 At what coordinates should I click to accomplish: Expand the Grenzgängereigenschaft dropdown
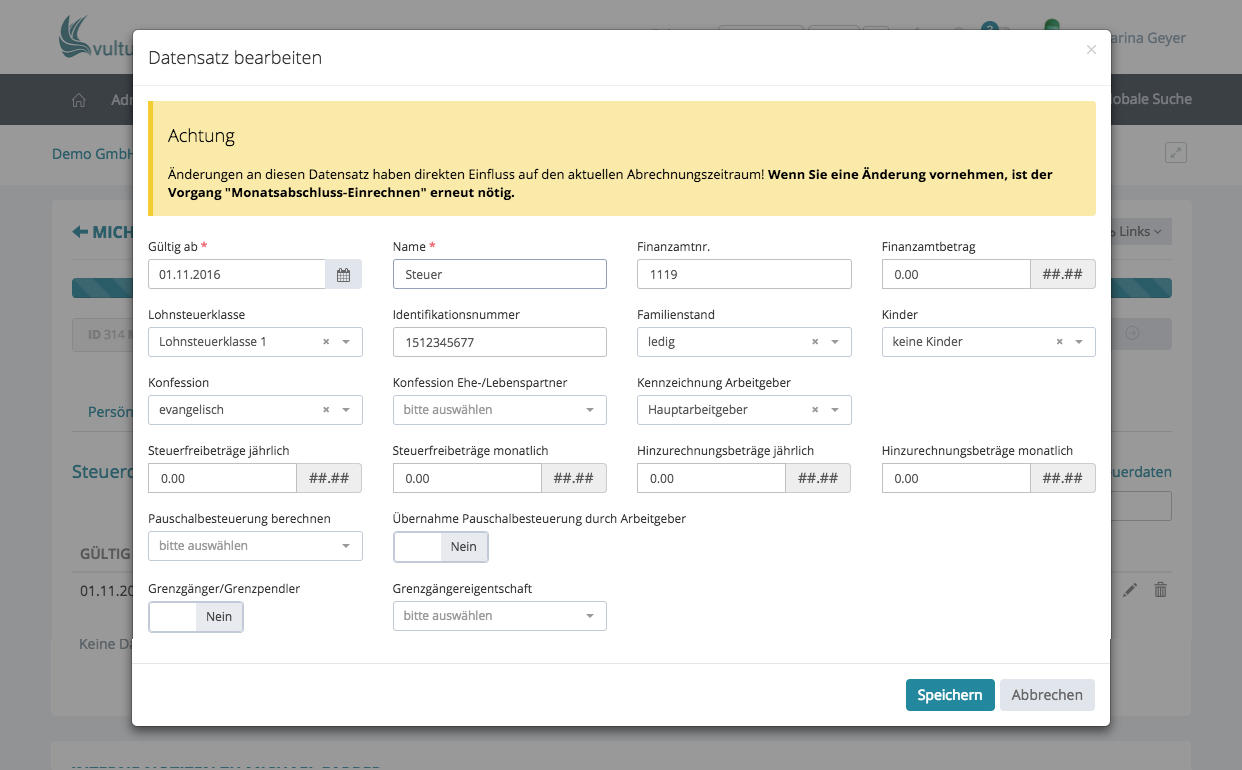point(499,616)
